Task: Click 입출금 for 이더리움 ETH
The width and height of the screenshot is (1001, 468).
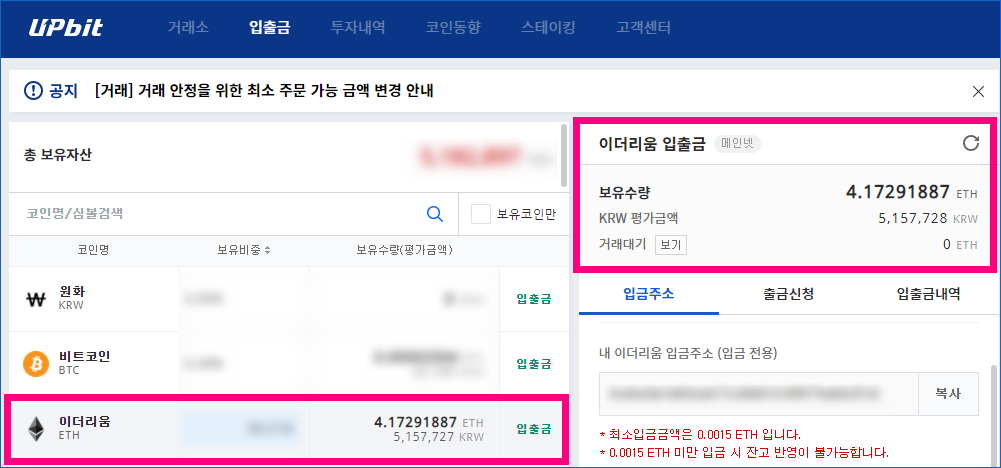Action: coord(534,428)
